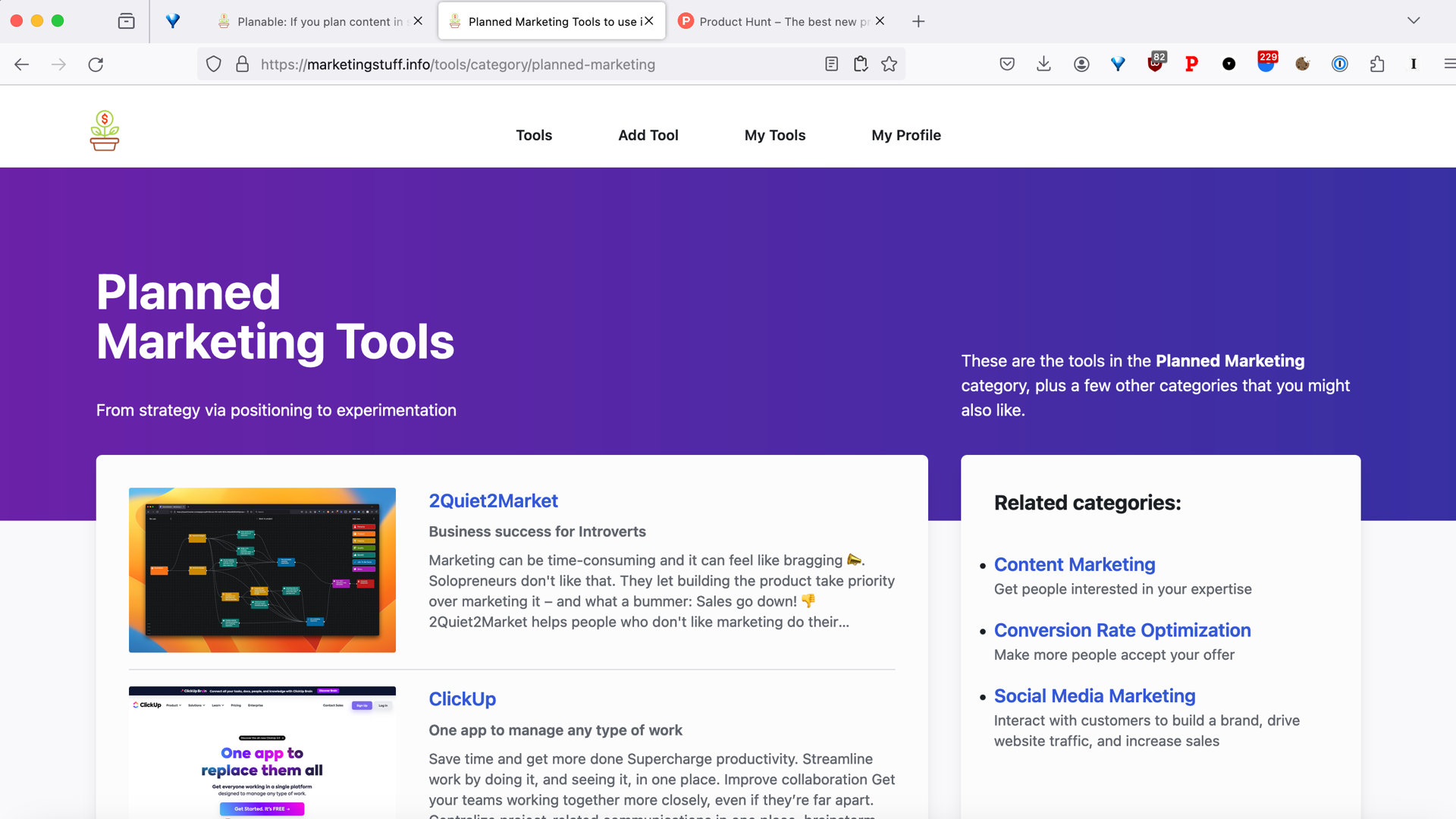Click the browser back arrow
Screen dimensions: 1456x819
21,64
